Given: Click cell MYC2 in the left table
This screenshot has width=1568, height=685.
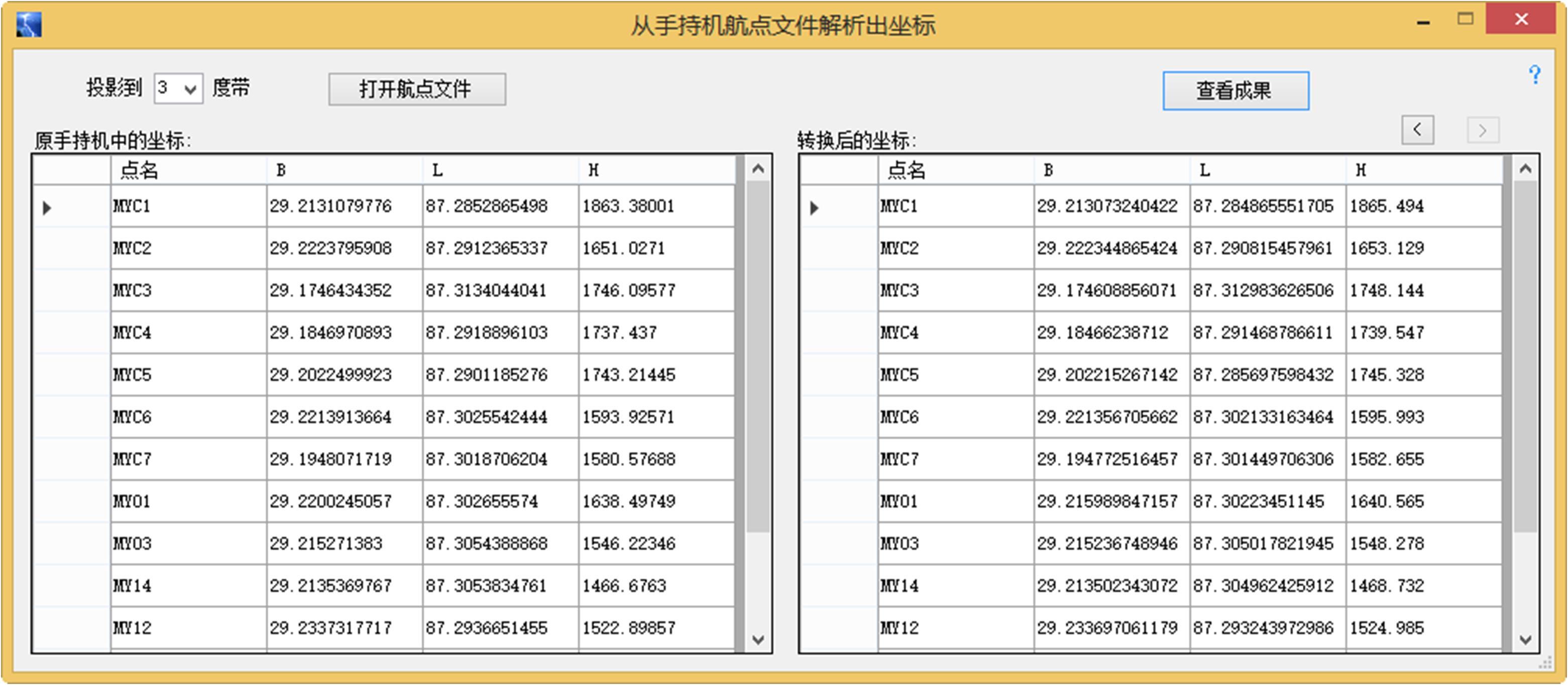Looking at the screenshot, I should pos(189,248).
